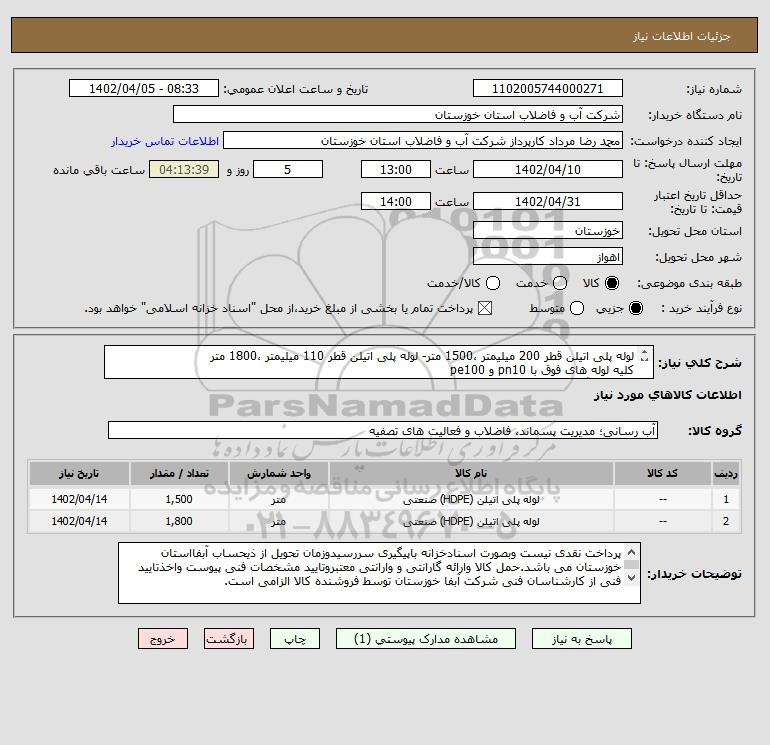
Task: Click the جزئیات اطلاعات نیاز page title
Action: (682, 36)
